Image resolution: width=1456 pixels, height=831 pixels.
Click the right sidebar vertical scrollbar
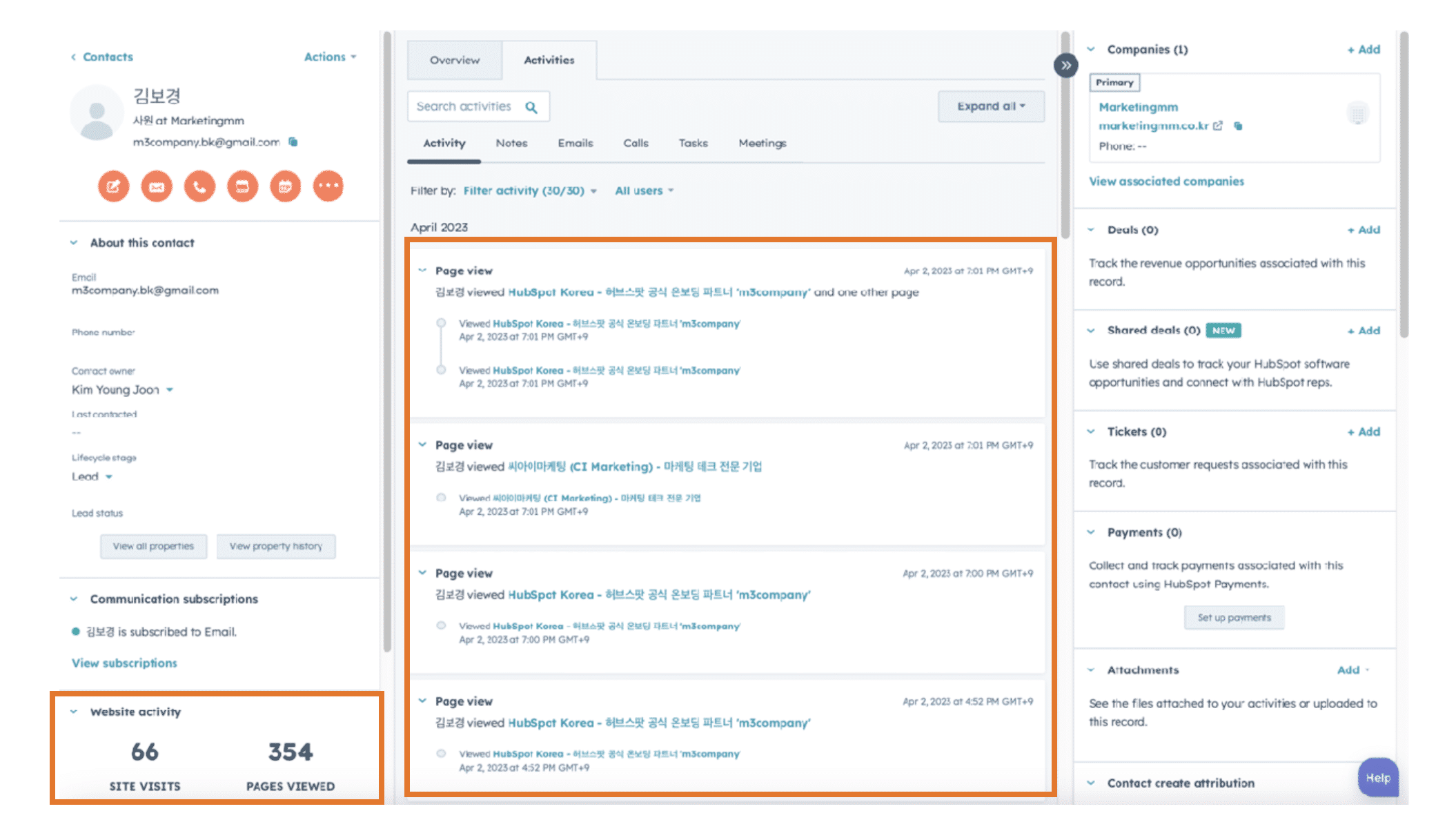(x=1404, y=185)
